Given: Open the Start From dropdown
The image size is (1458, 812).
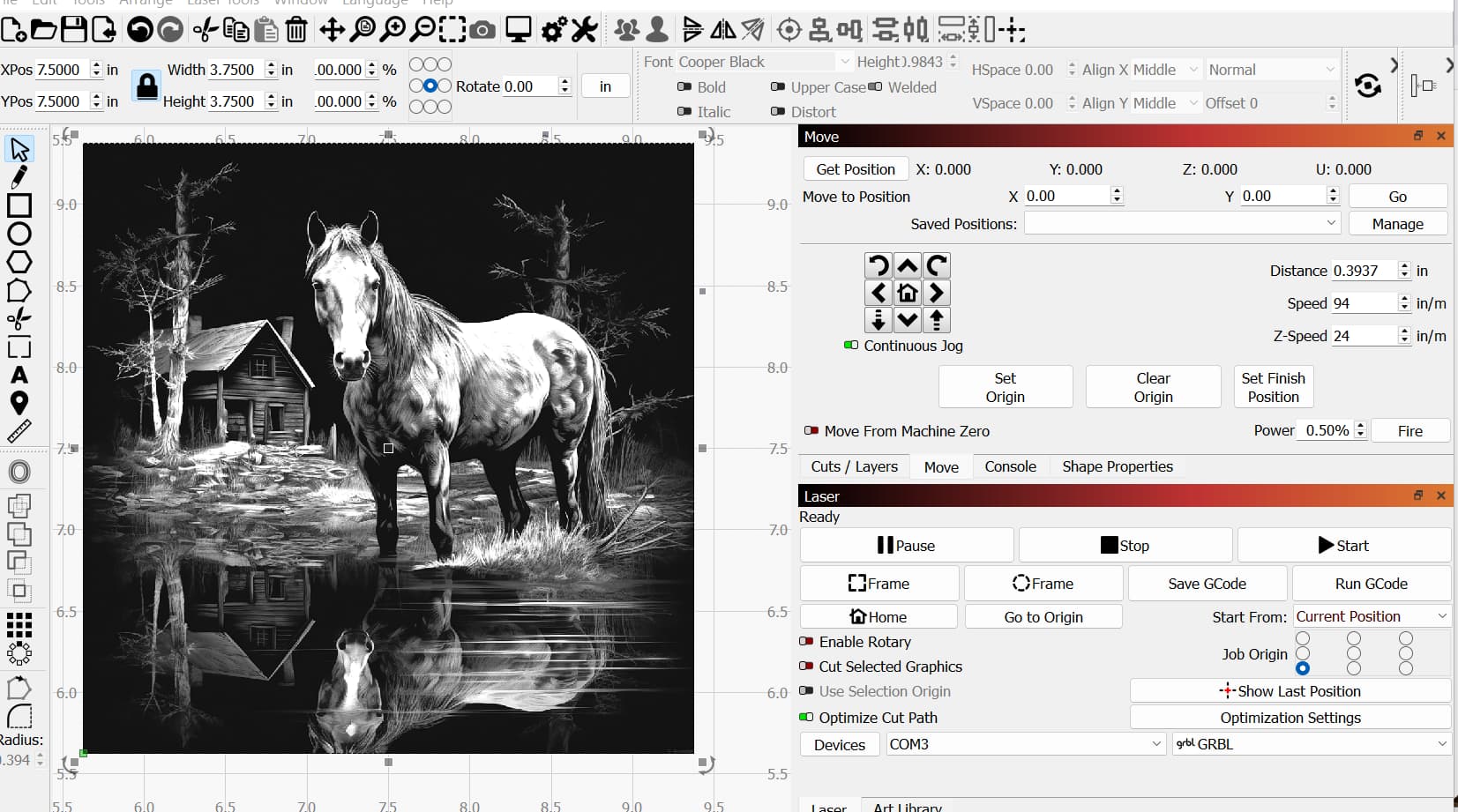Looking at the screenshot, I should [1371, 616].
